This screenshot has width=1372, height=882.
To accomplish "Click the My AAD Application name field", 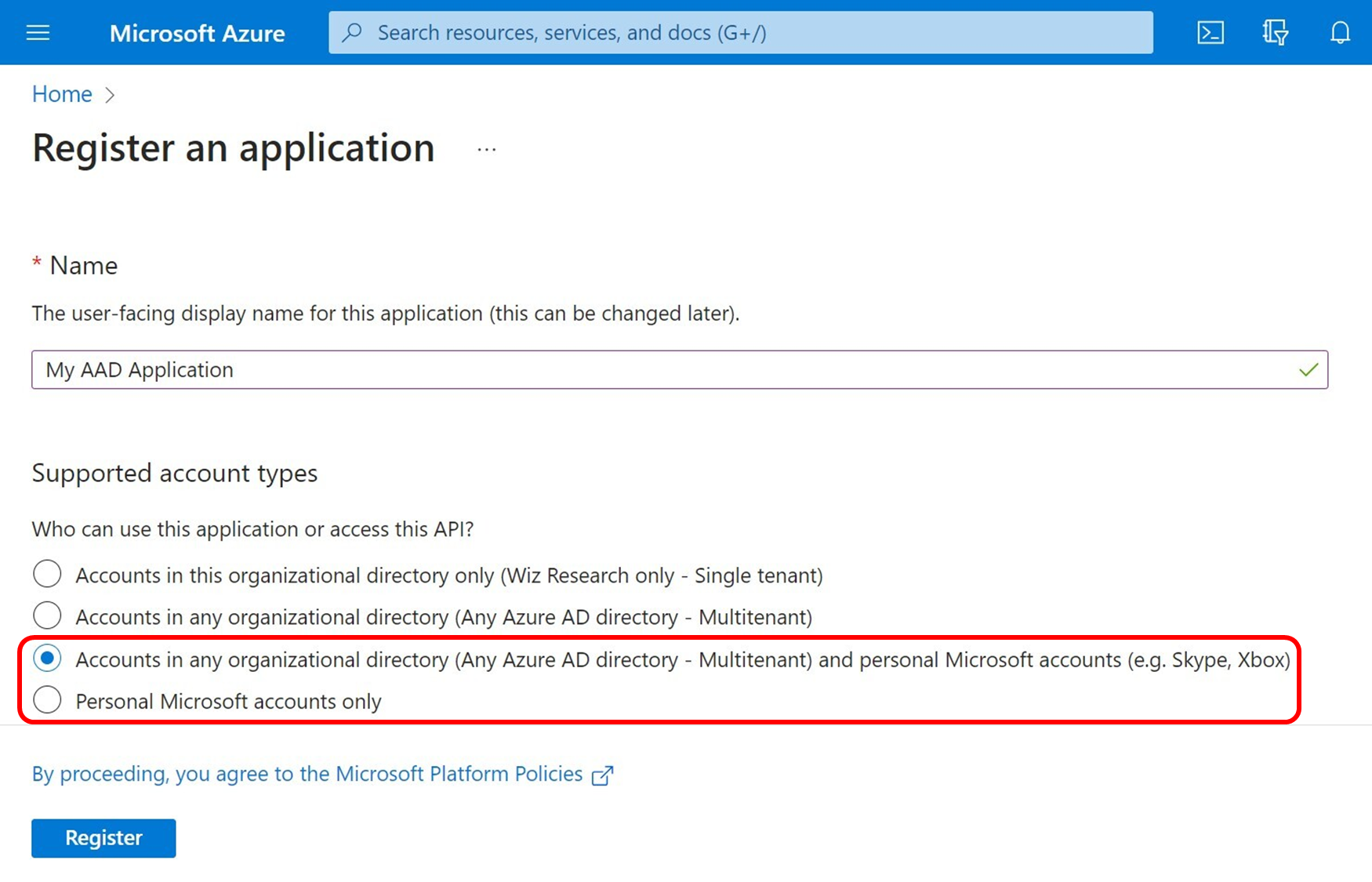I will (680, 369).
